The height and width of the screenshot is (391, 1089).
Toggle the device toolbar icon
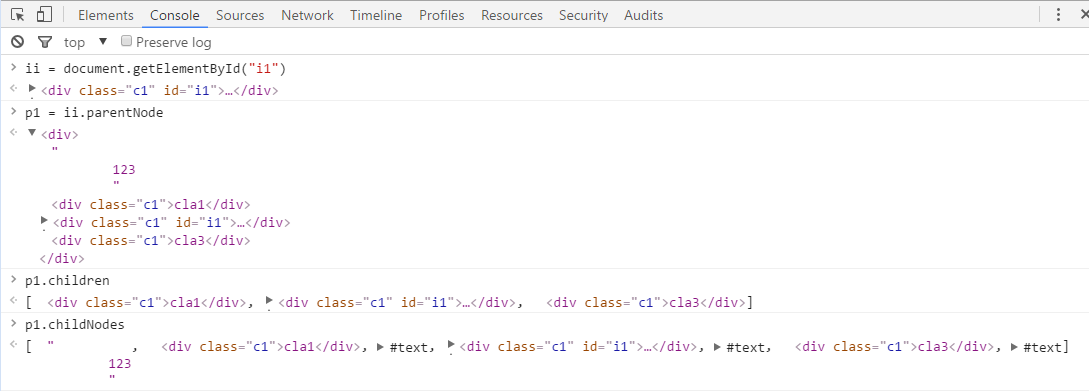coord(44,15)
